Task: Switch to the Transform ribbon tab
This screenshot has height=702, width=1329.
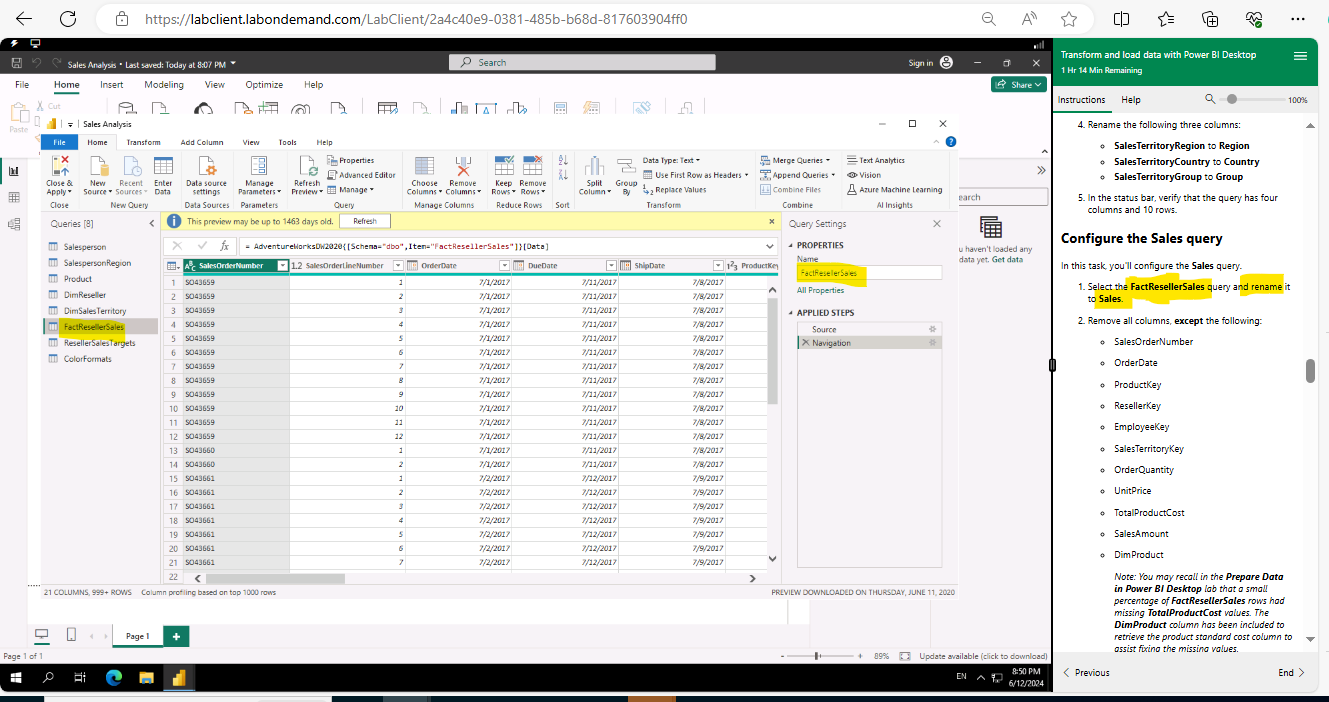Action: pyautogui.click(x=143, y=142)
